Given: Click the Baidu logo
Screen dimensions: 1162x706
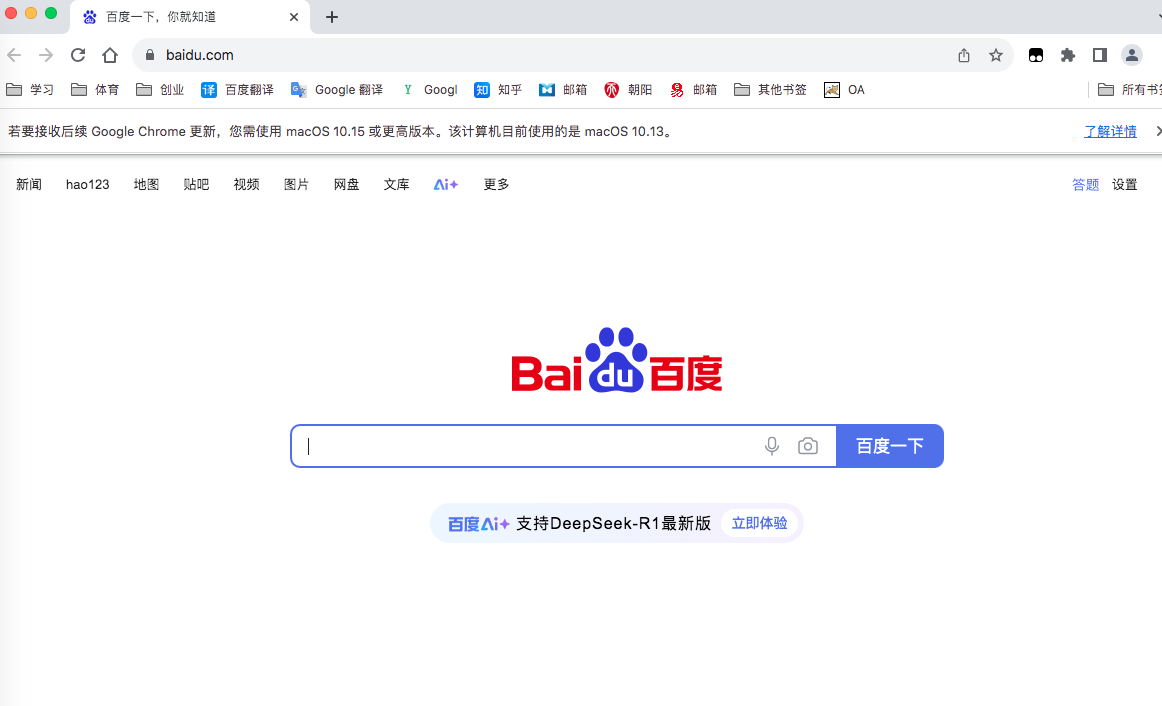Looking at the screenshot, I should click(x=616, y=367).
